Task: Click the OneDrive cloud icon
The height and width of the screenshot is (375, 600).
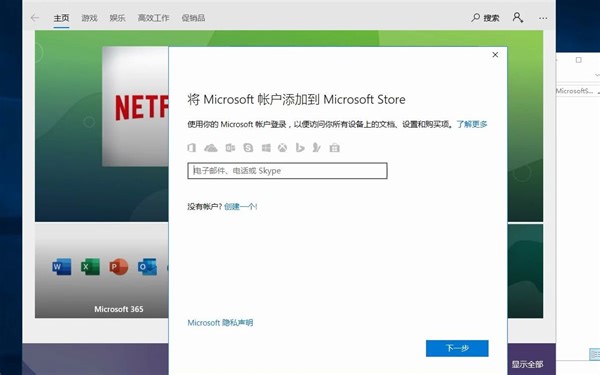Action: [210, 148]
